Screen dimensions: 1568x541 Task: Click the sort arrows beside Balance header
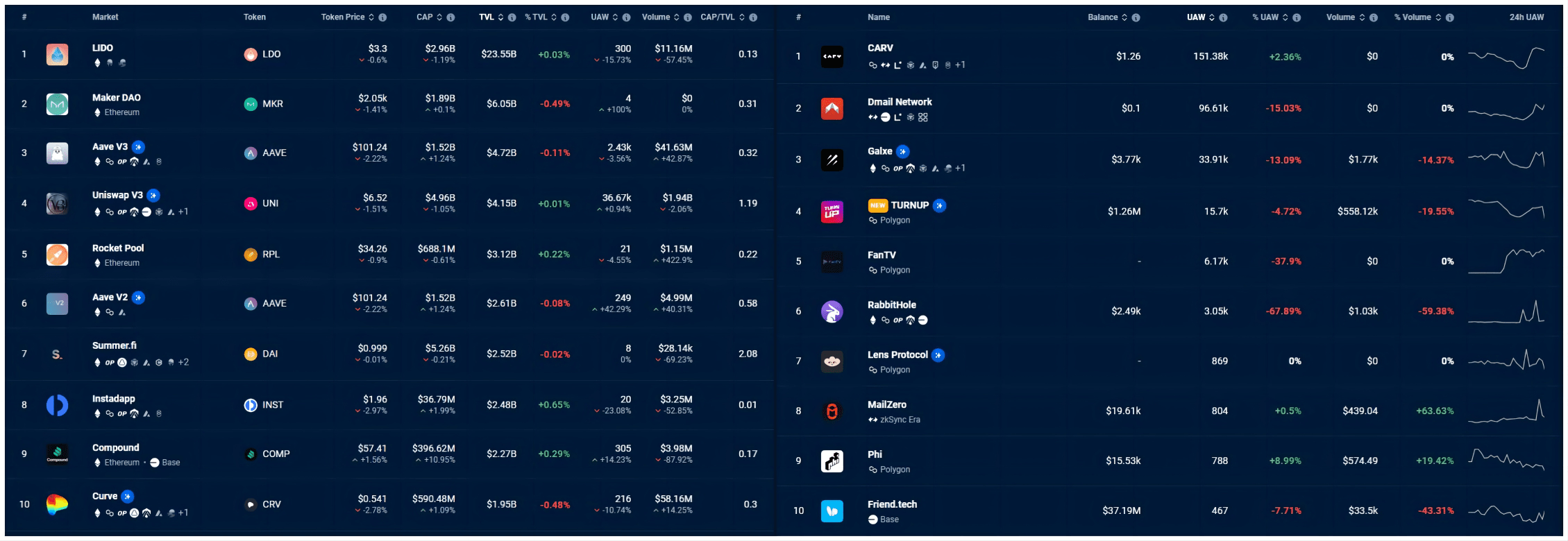tap(1124, 17)
